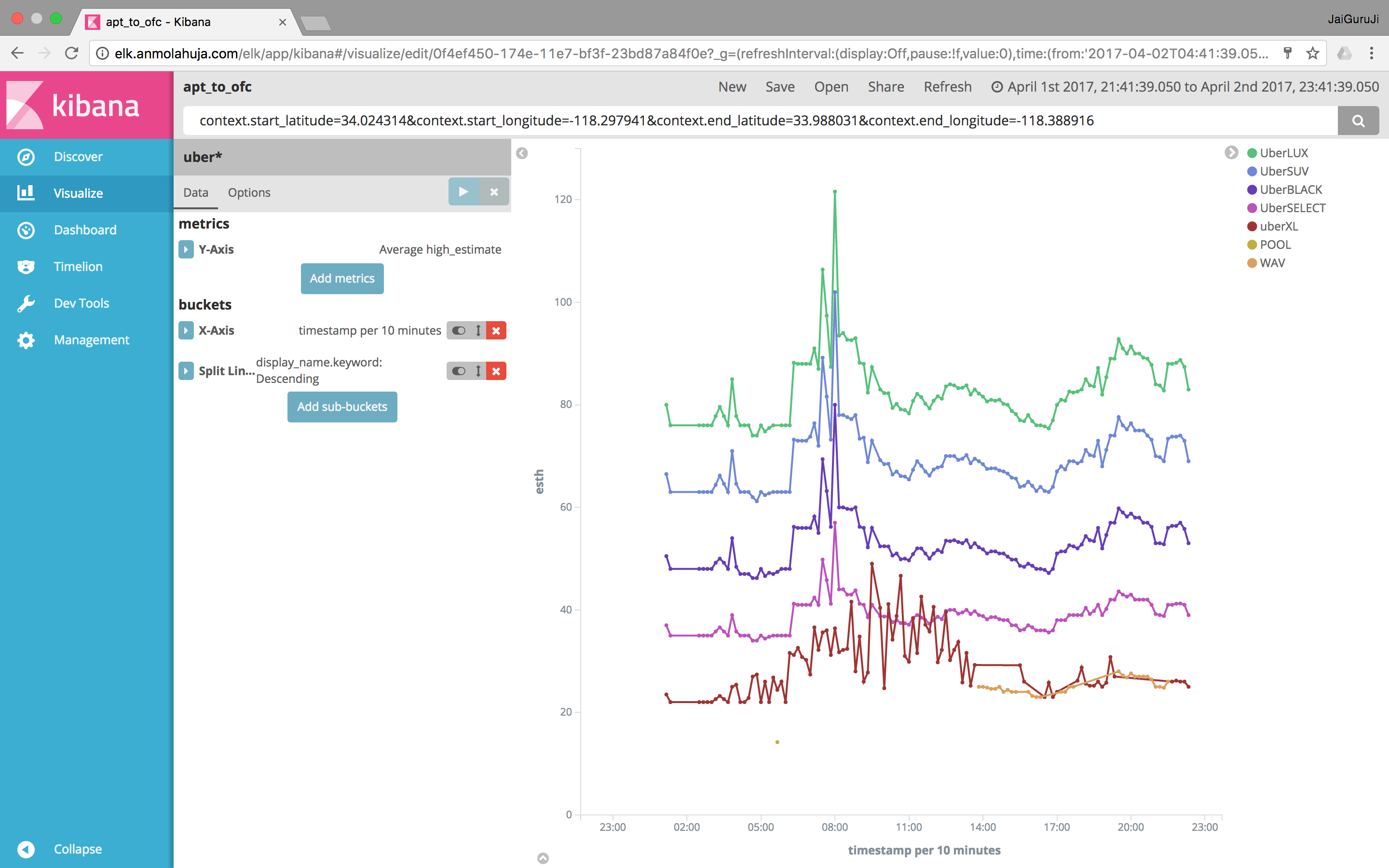Click the Add sub-buckets button
This screenshot has width=1389, height=868.
(342, 407)
